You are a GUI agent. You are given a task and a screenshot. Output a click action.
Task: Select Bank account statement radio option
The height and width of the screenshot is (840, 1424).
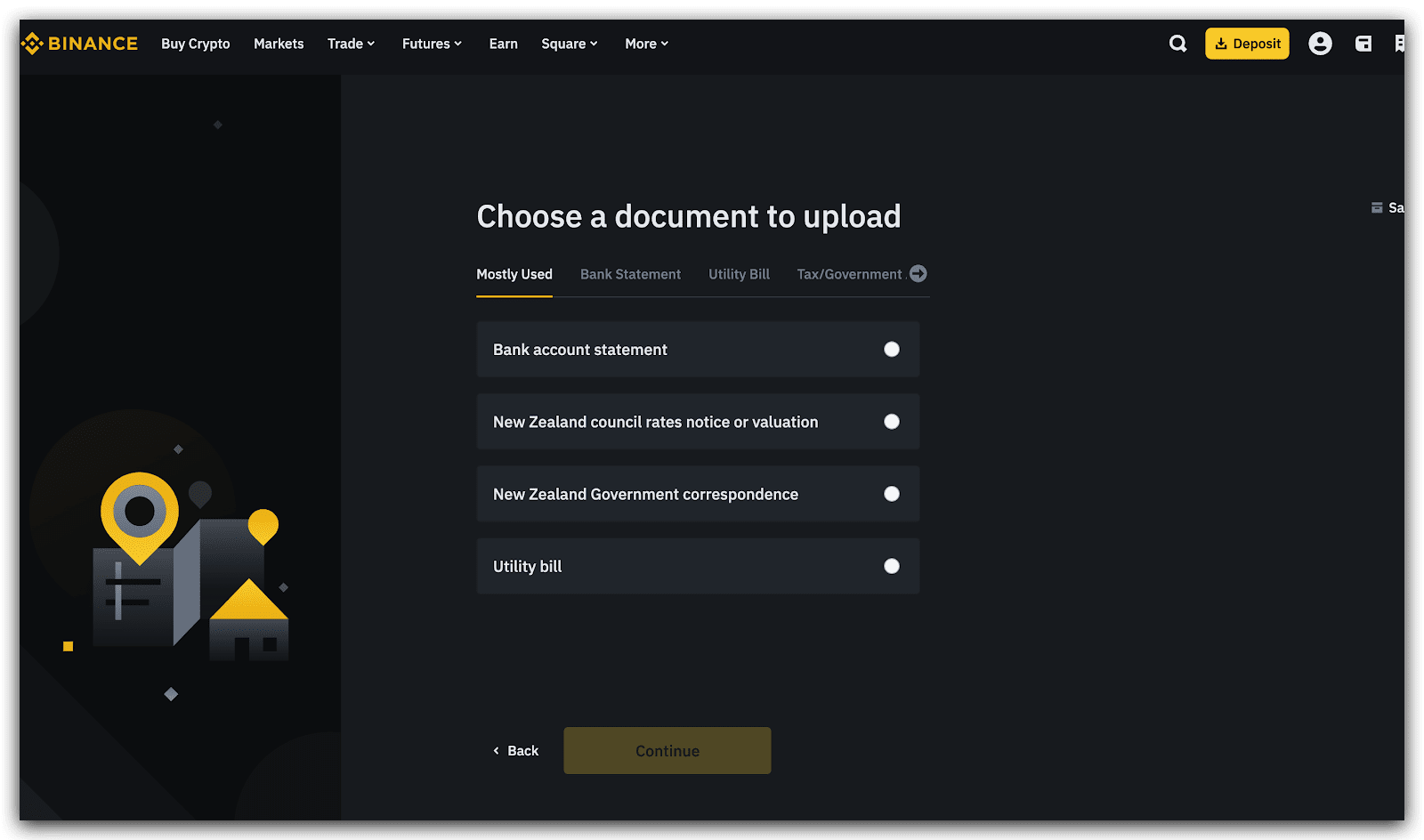click(x=891, y=350)
